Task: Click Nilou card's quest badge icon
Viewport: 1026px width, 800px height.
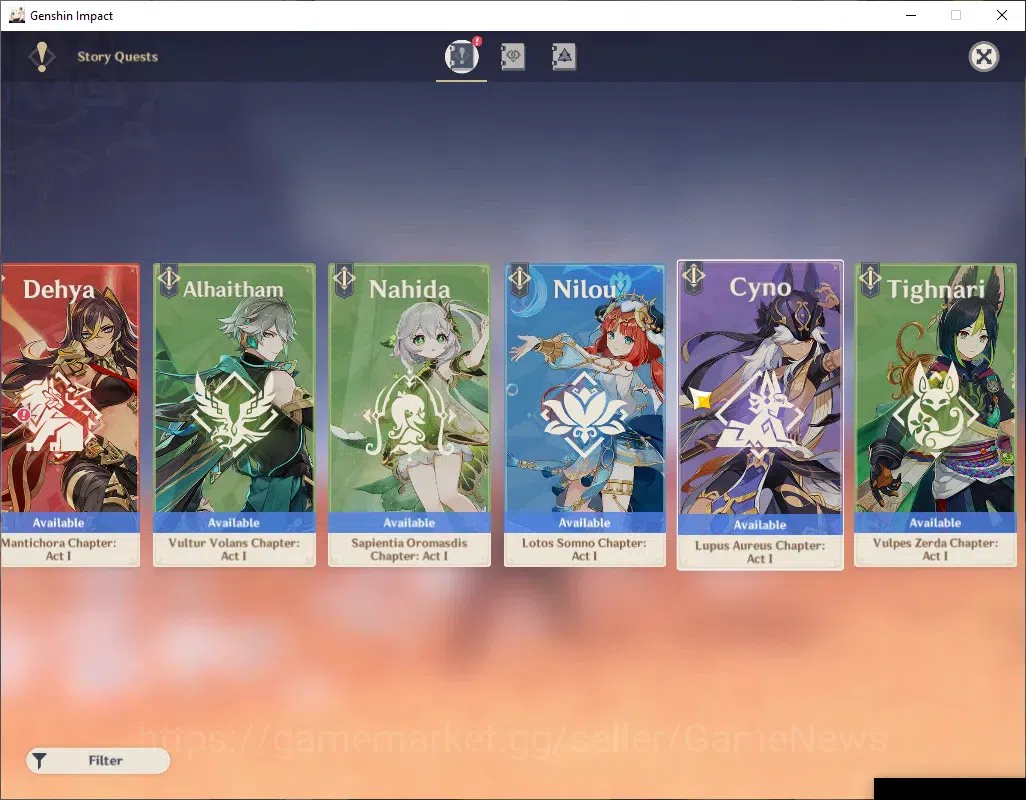Action: [x=520, y=279]
